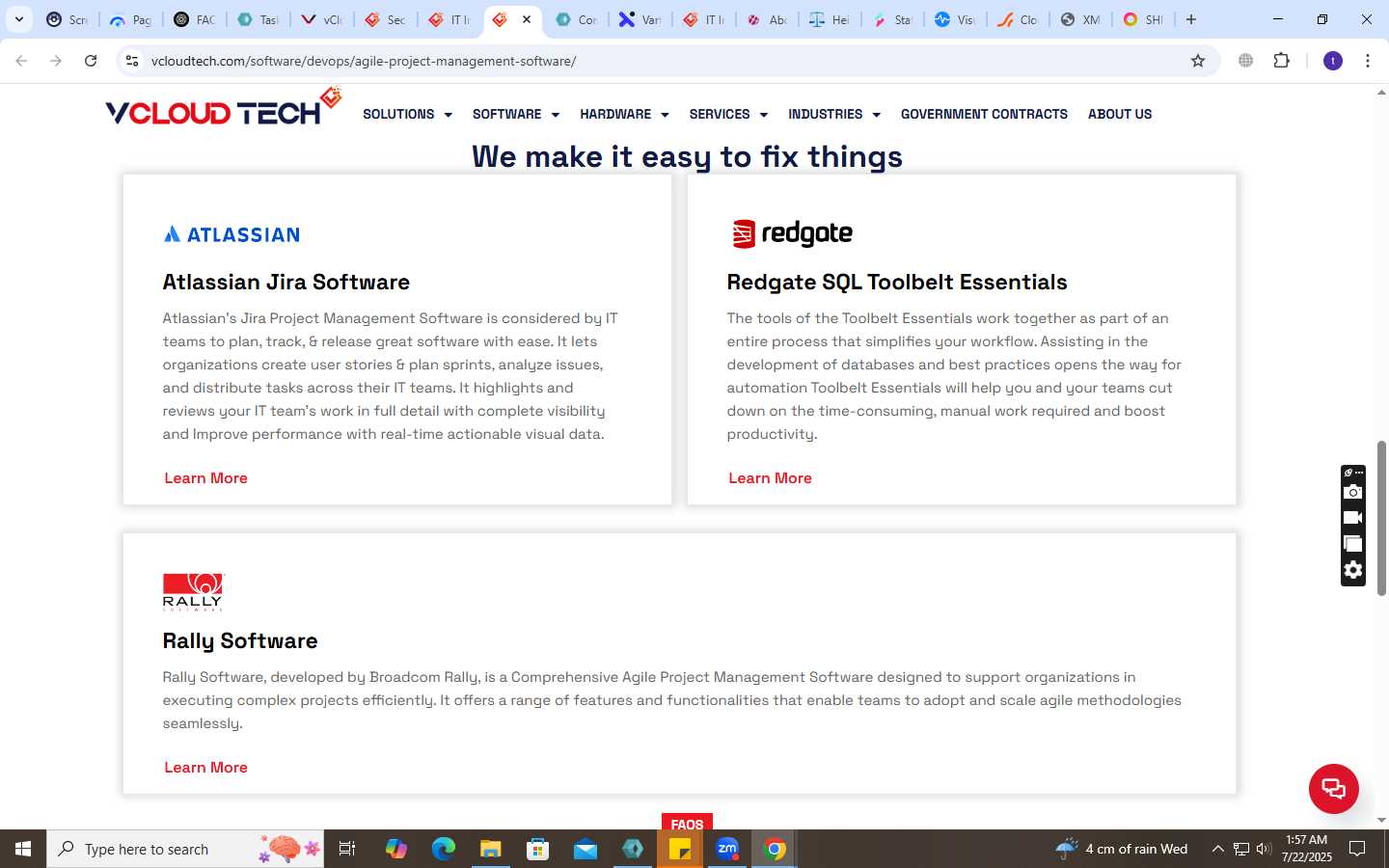Open side widget settings gear

[1353, 570]
